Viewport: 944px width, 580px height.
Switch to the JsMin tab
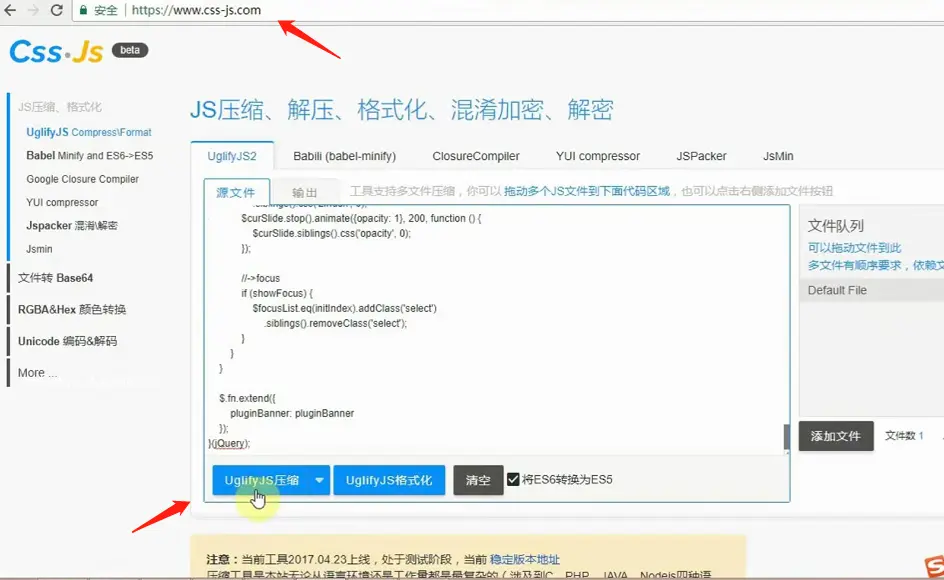pos(778,156)
